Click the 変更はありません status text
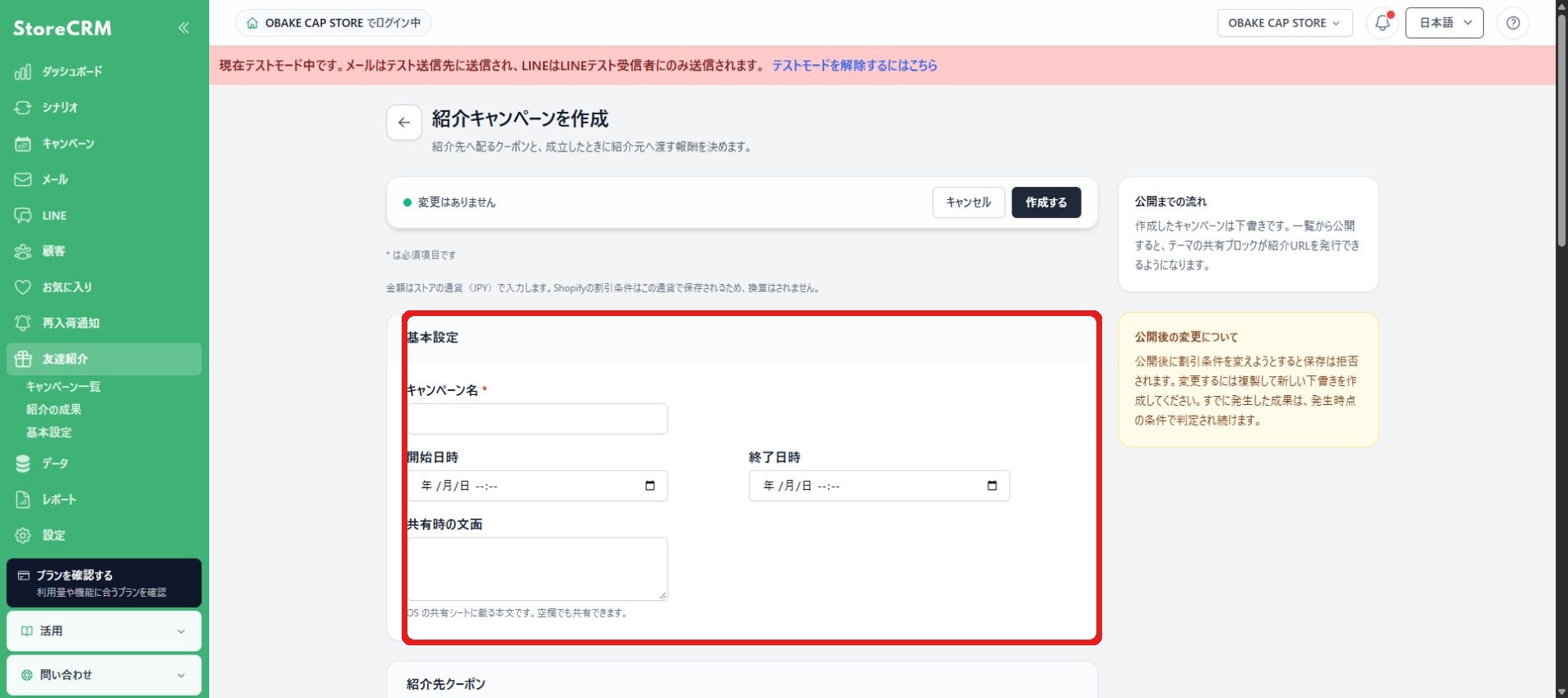 (457, 202)
